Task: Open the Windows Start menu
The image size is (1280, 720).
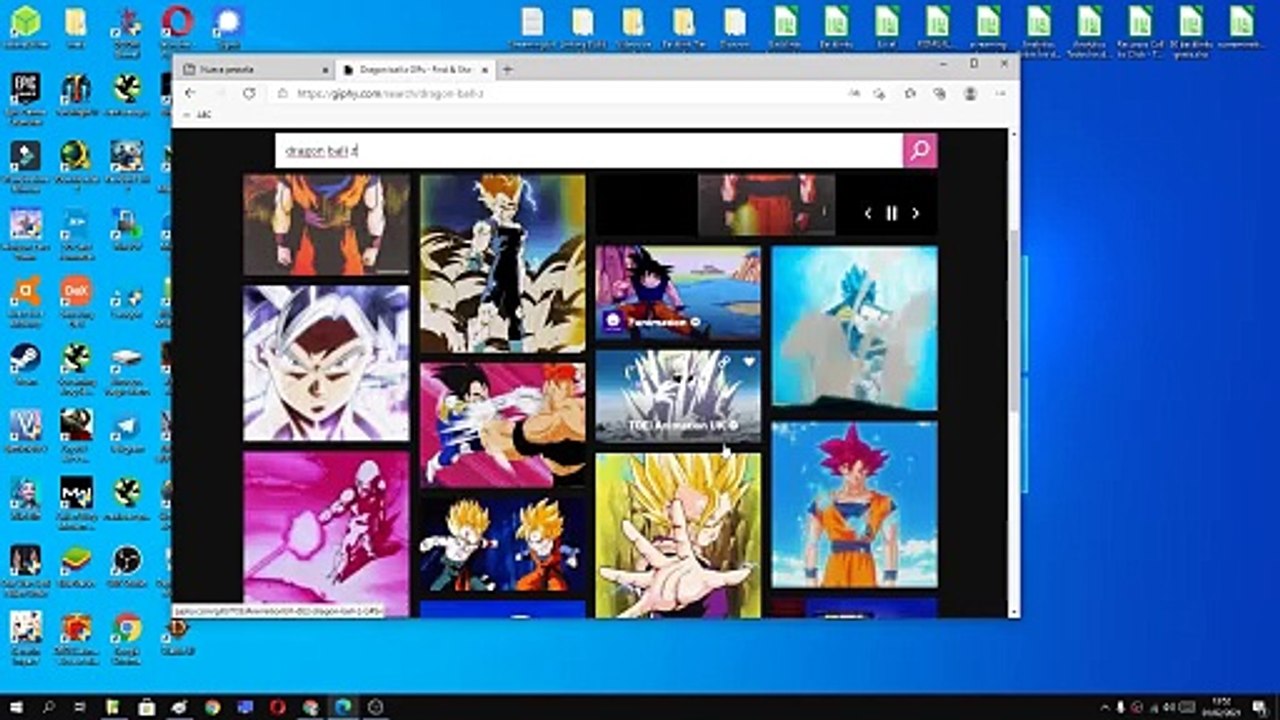Action: click(x=17, y=707)
